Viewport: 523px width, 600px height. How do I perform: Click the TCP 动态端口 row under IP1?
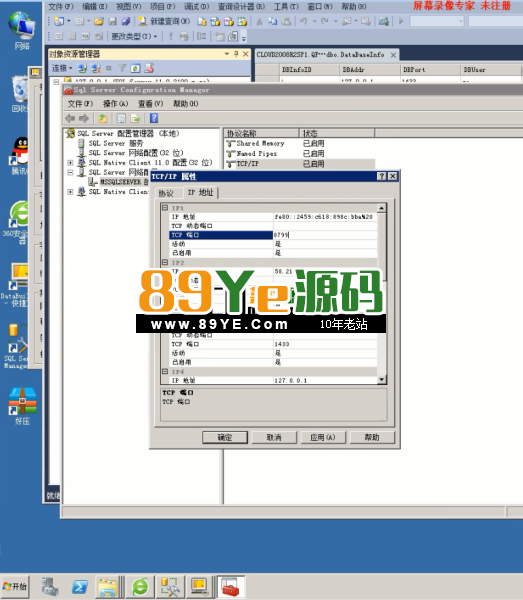click(x=273, y=226)
